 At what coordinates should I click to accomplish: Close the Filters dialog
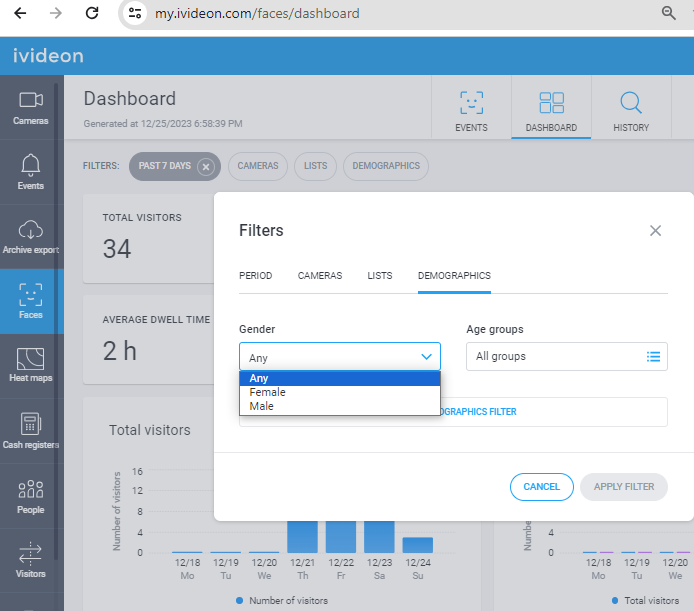coord(655,231)
